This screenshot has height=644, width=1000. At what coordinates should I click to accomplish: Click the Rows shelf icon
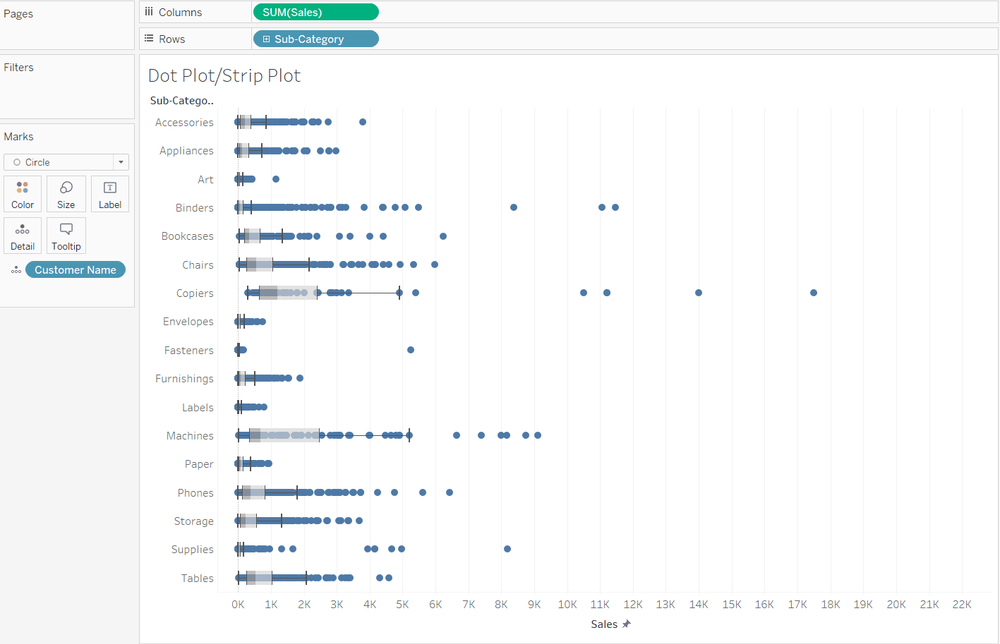149,38
